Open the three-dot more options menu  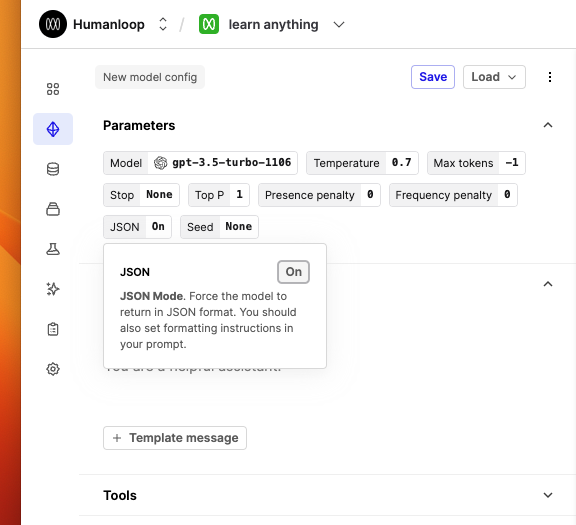[550, 77]
